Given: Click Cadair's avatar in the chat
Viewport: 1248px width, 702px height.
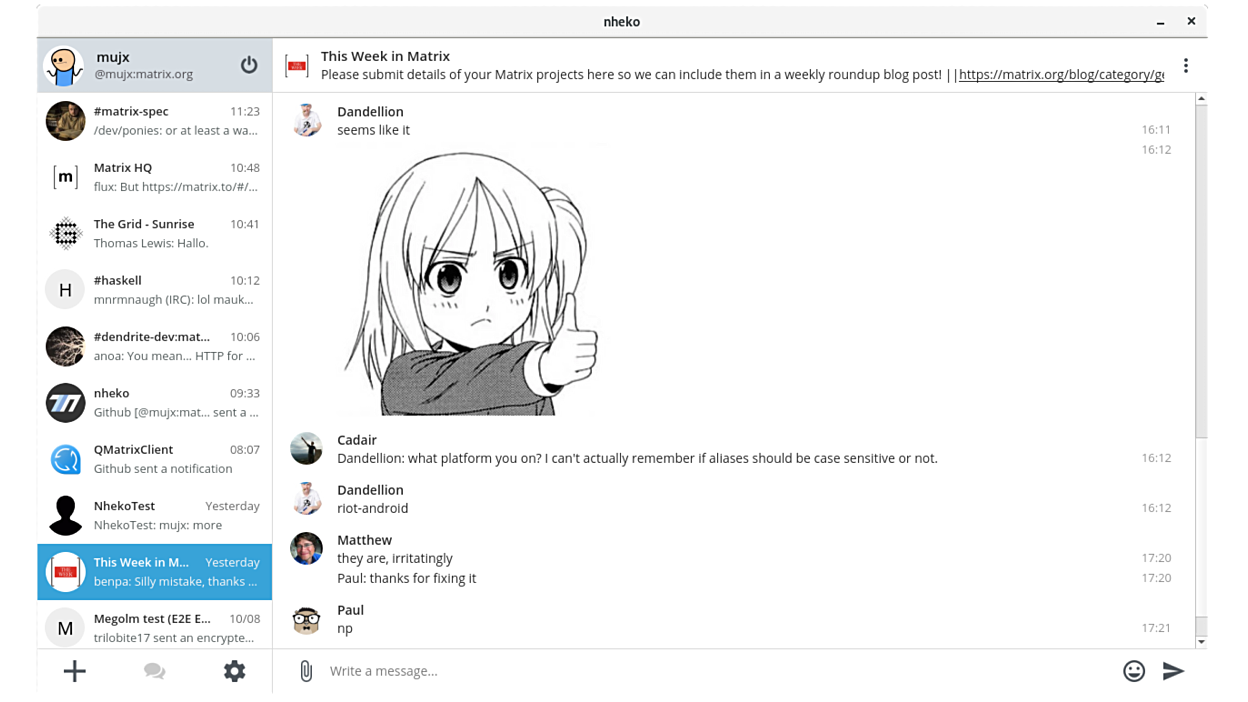Looking at the screenshot, I should (306, 449).
